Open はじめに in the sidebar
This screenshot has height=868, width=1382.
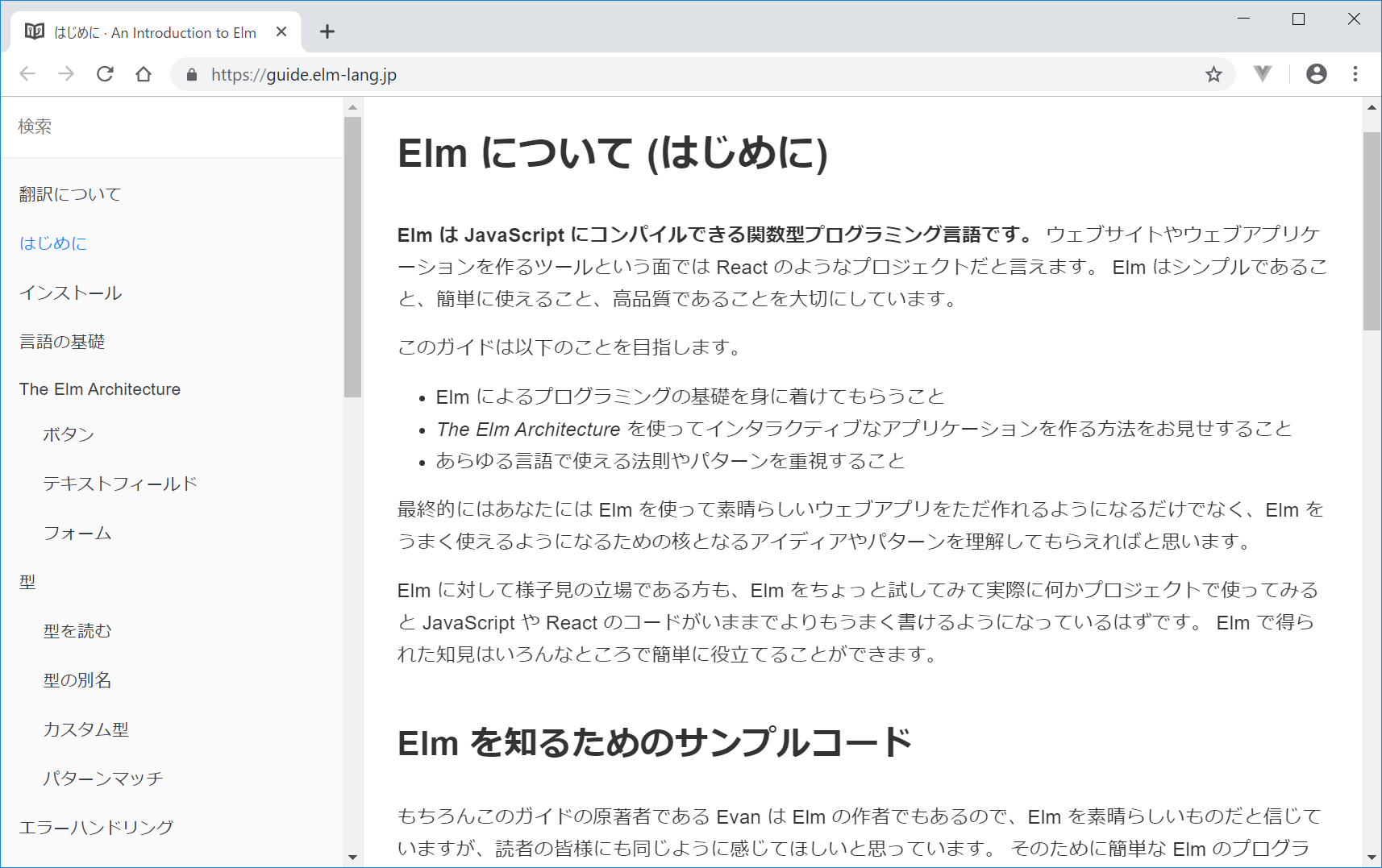pos(53,243)
